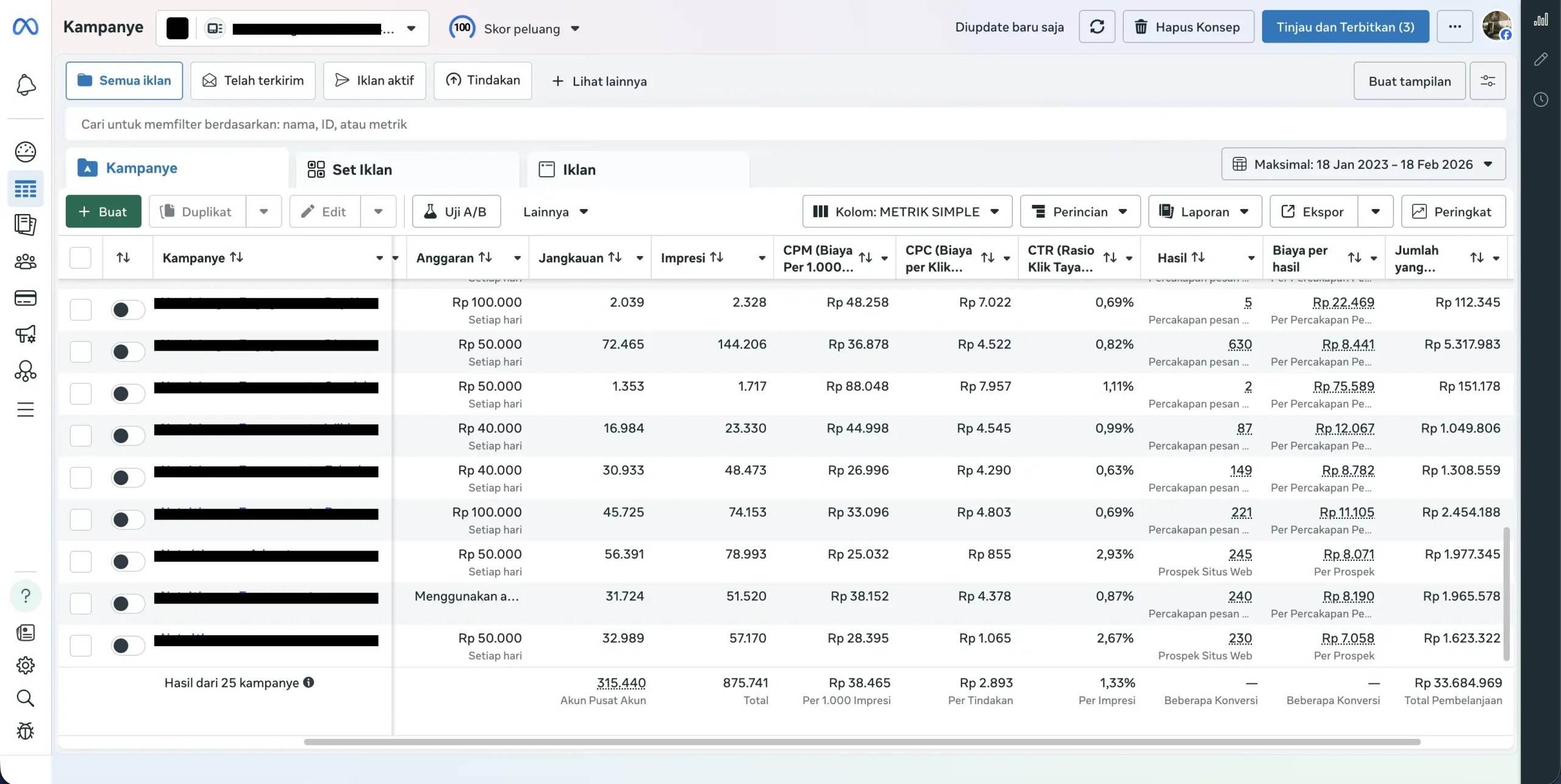Toggle the campaign with Rp 100.000 budget, 2.039 reach
Screen dimensions: 1561x784
(x=127, y=310)
